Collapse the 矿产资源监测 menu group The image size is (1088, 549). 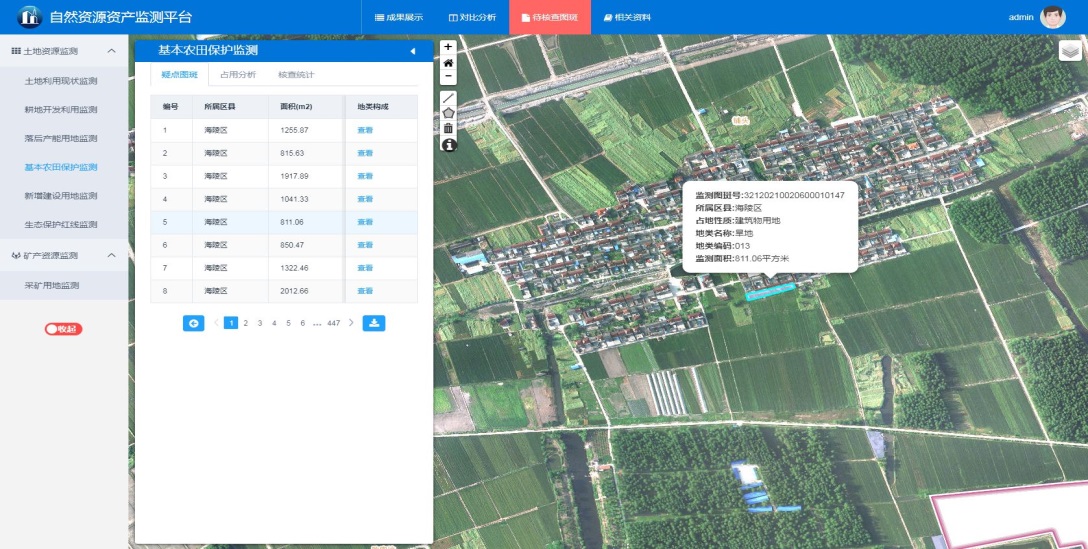(111, 256)
